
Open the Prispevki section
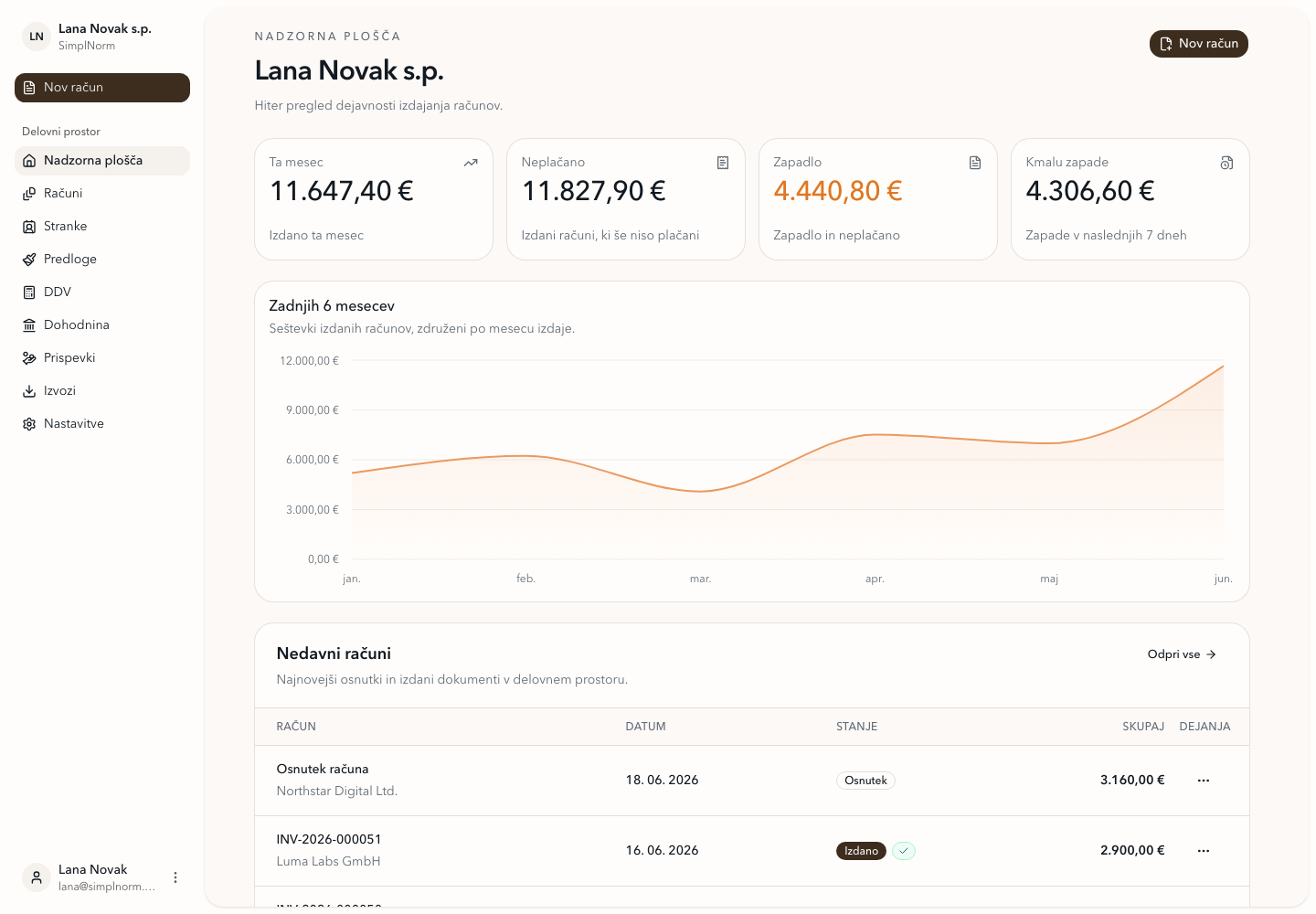(102, 357)
